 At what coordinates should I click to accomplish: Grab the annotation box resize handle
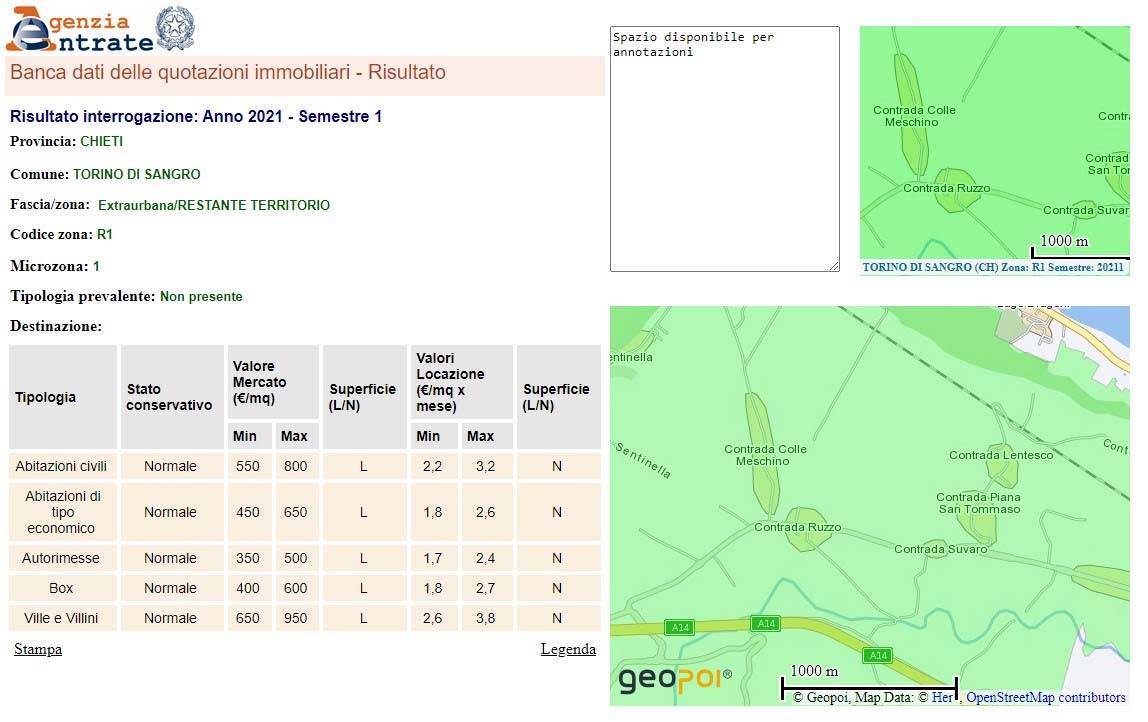(834, 266)
